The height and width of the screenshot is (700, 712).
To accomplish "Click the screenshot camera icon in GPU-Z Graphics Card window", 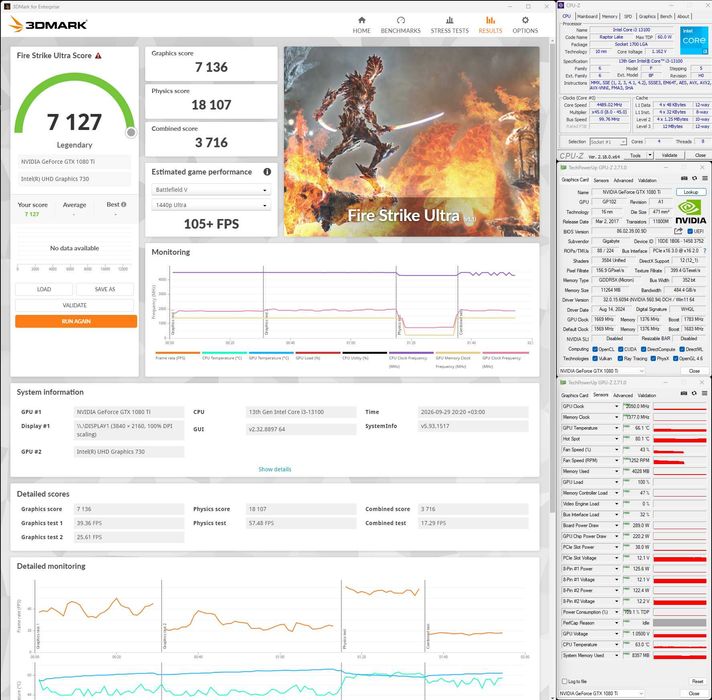I will click(x=684, y=178).
